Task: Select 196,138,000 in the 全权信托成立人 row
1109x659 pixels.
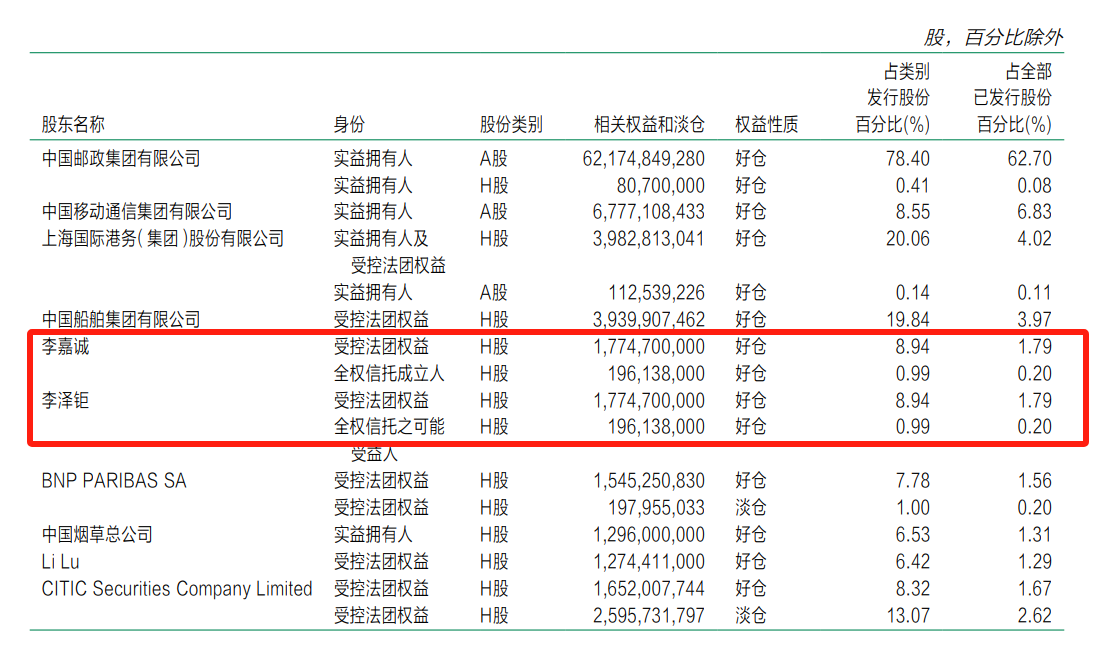Action: tap(656, 373)
